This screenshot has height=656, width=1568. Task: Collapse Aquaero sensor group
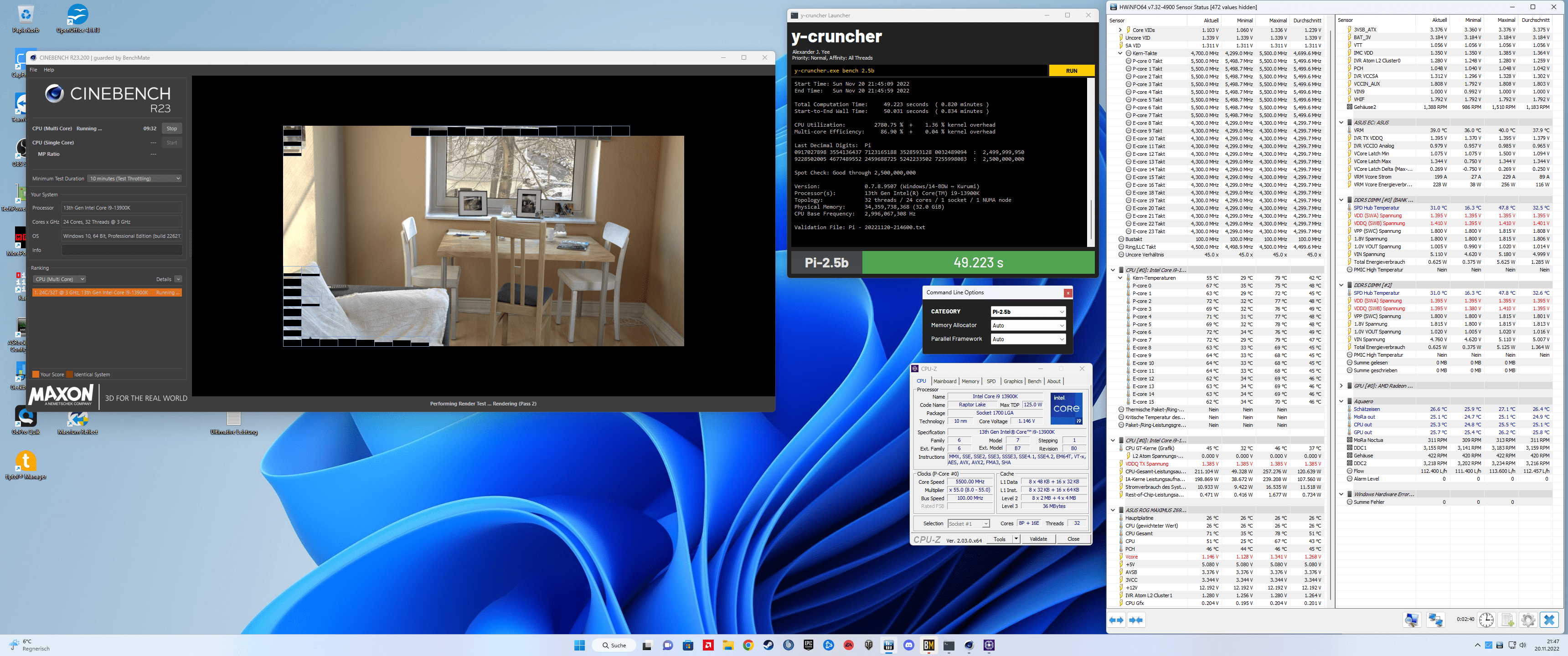(x=1341, y=402)
